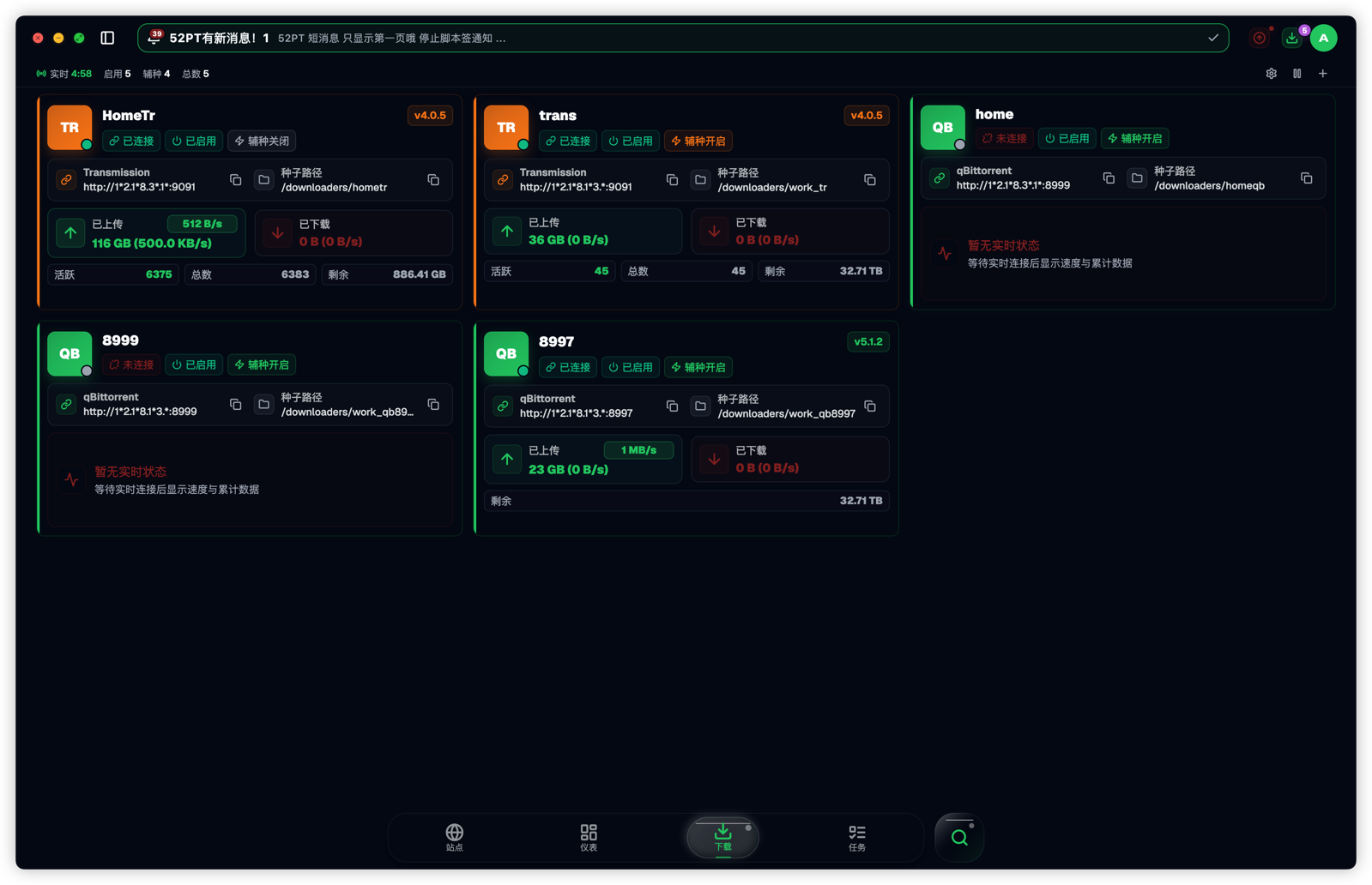Open the user avatar A menu
The height and width of the screenshot is (885, 1372).
point(1324,38)
